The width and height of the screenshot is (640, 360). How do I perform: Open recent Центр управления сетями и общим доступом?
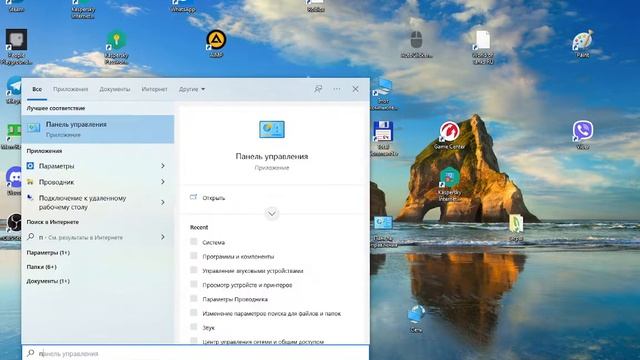tap(263, 341)
